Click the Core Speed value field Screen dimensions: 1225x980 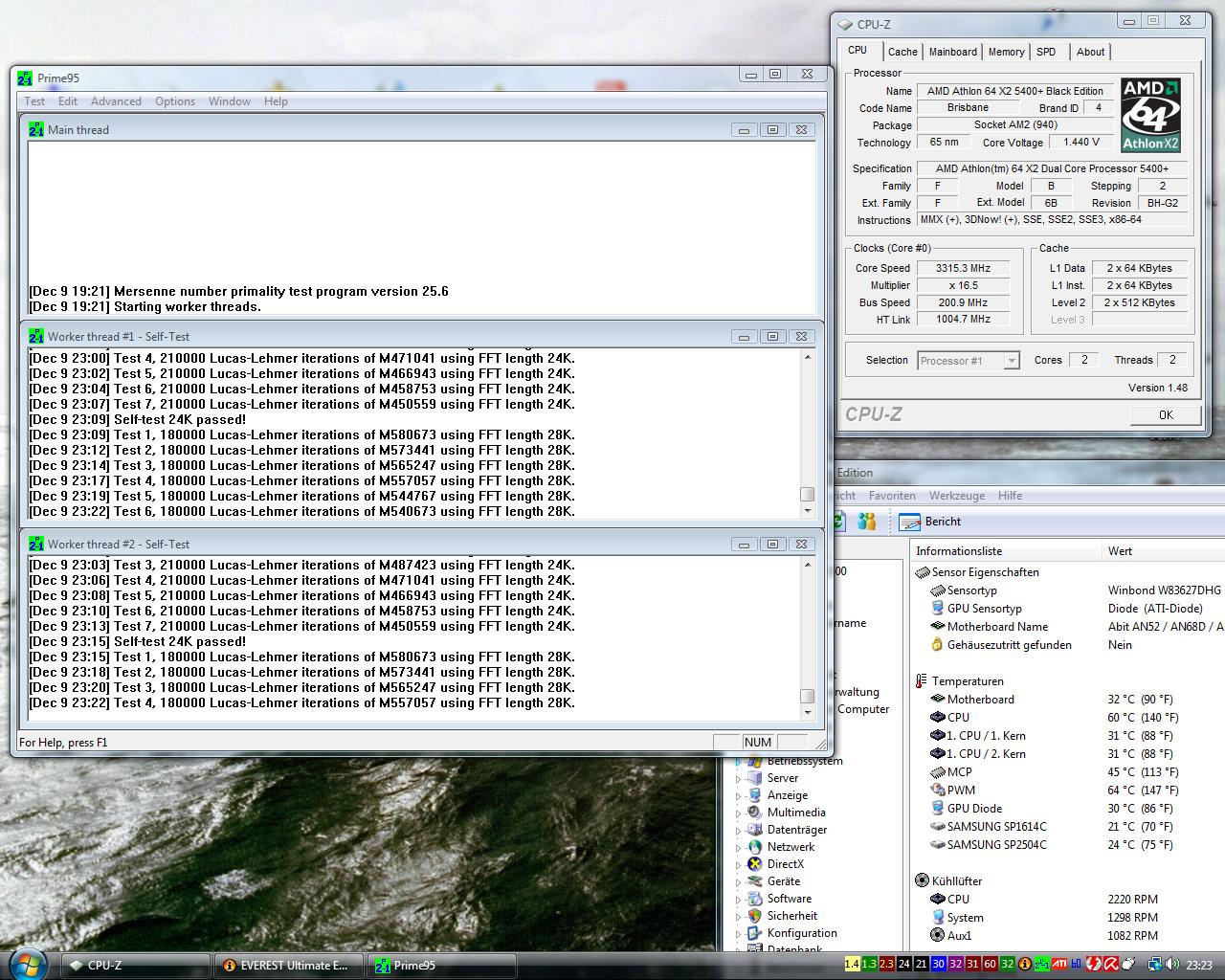tap(963, 268)
